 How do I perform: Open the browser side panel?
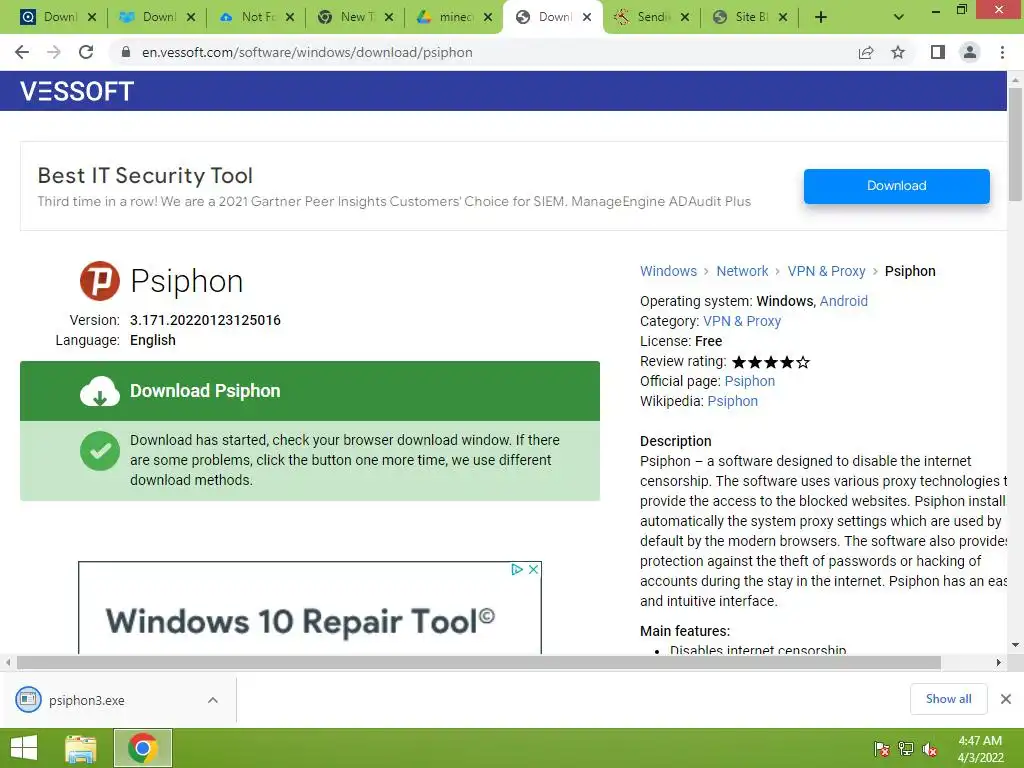[x=938, y=52]
